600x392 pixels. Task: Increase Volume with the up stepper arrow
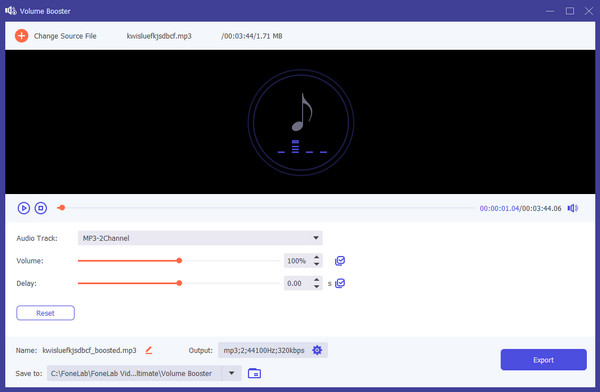(x=316, y=257)
